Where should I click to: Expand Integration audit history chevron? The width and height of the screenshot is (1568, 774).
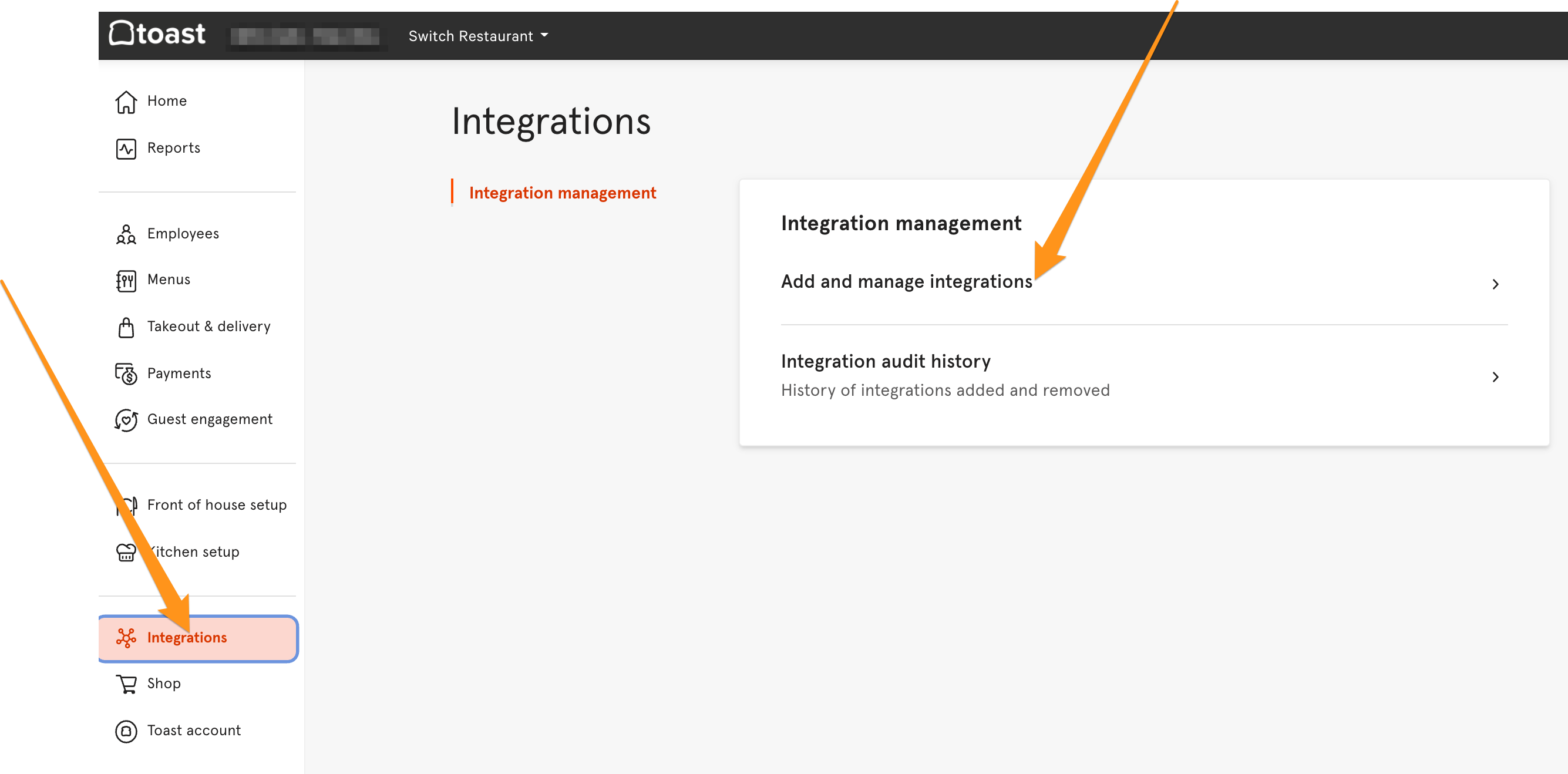pos(1495,377)
